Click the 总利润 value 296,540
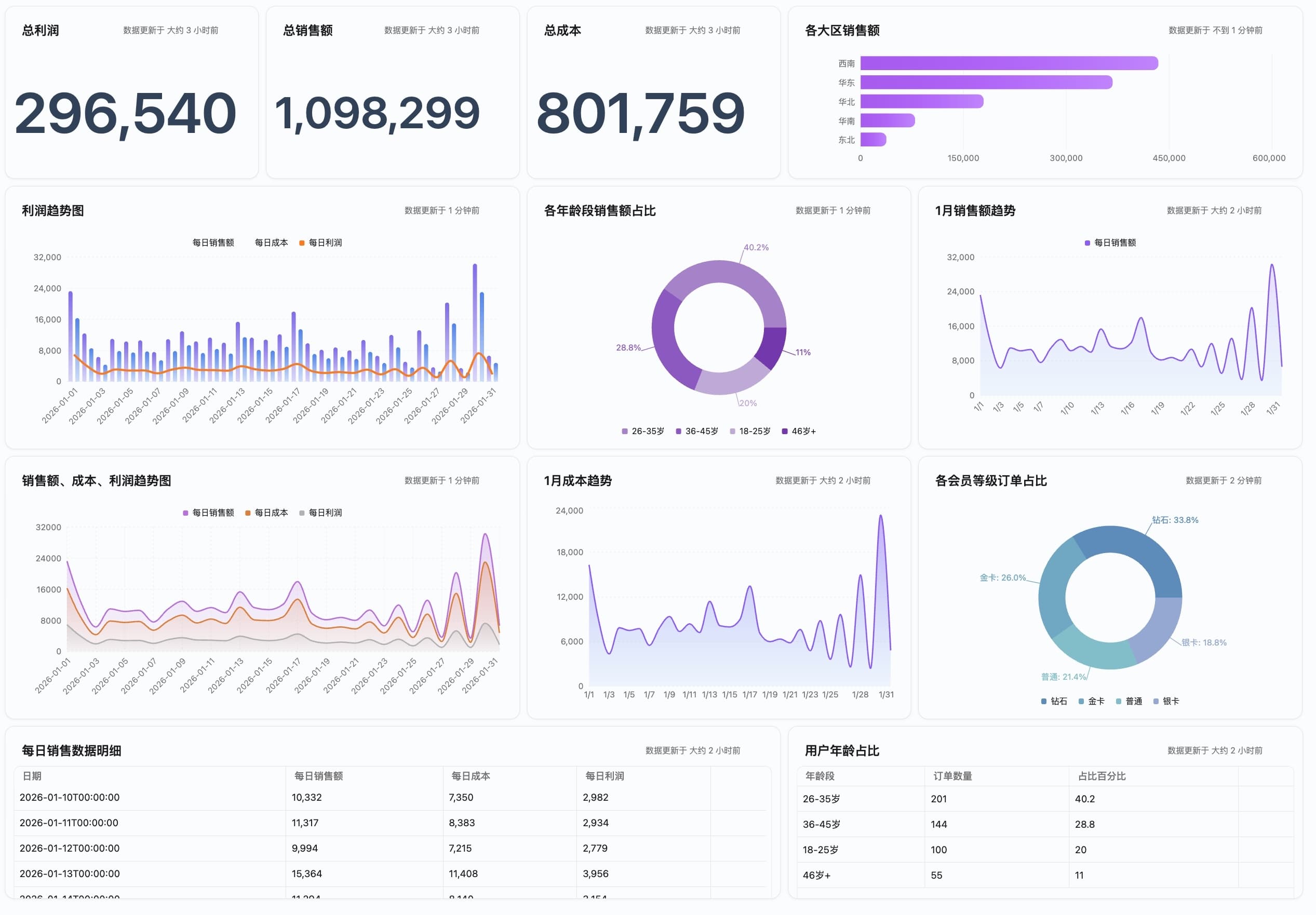Viewport: 1316px width, 915px height. click(x=126, y=113)
